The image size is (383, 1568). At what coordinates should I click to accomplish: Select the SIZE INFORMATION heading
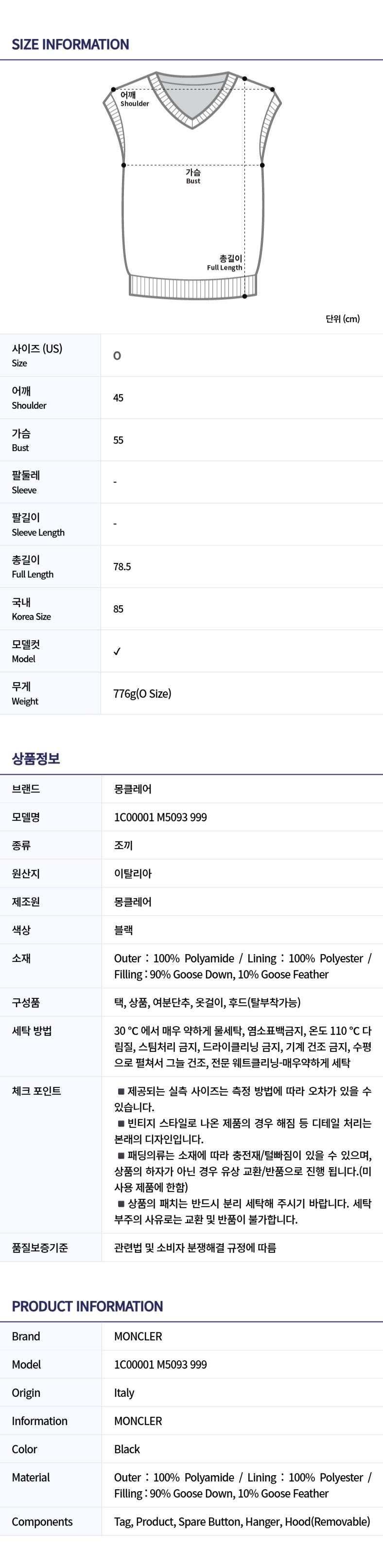tap(70, 44)
